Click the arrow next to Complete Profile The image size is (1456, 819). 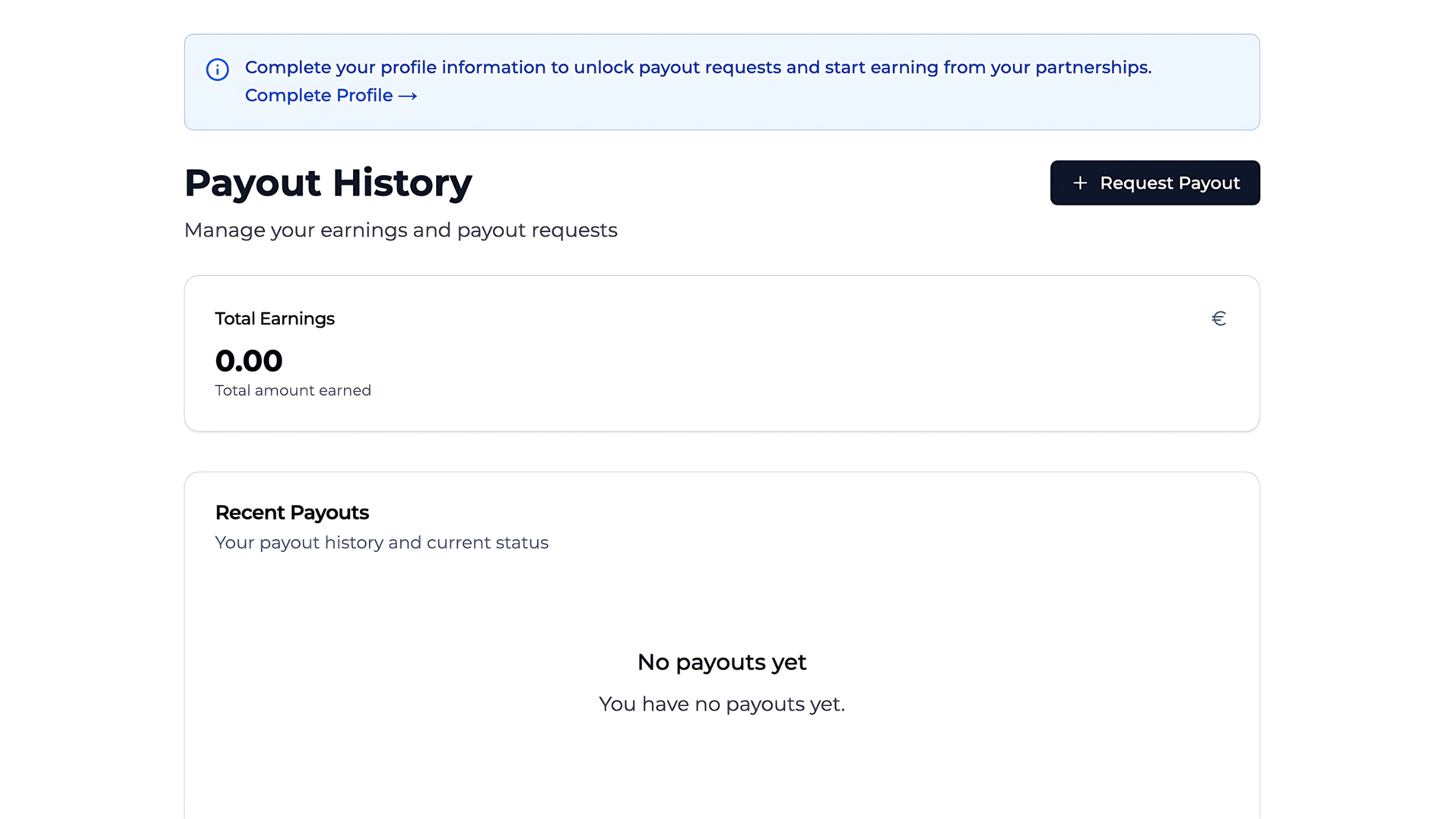pyautogui.click(x=408, y=96)
